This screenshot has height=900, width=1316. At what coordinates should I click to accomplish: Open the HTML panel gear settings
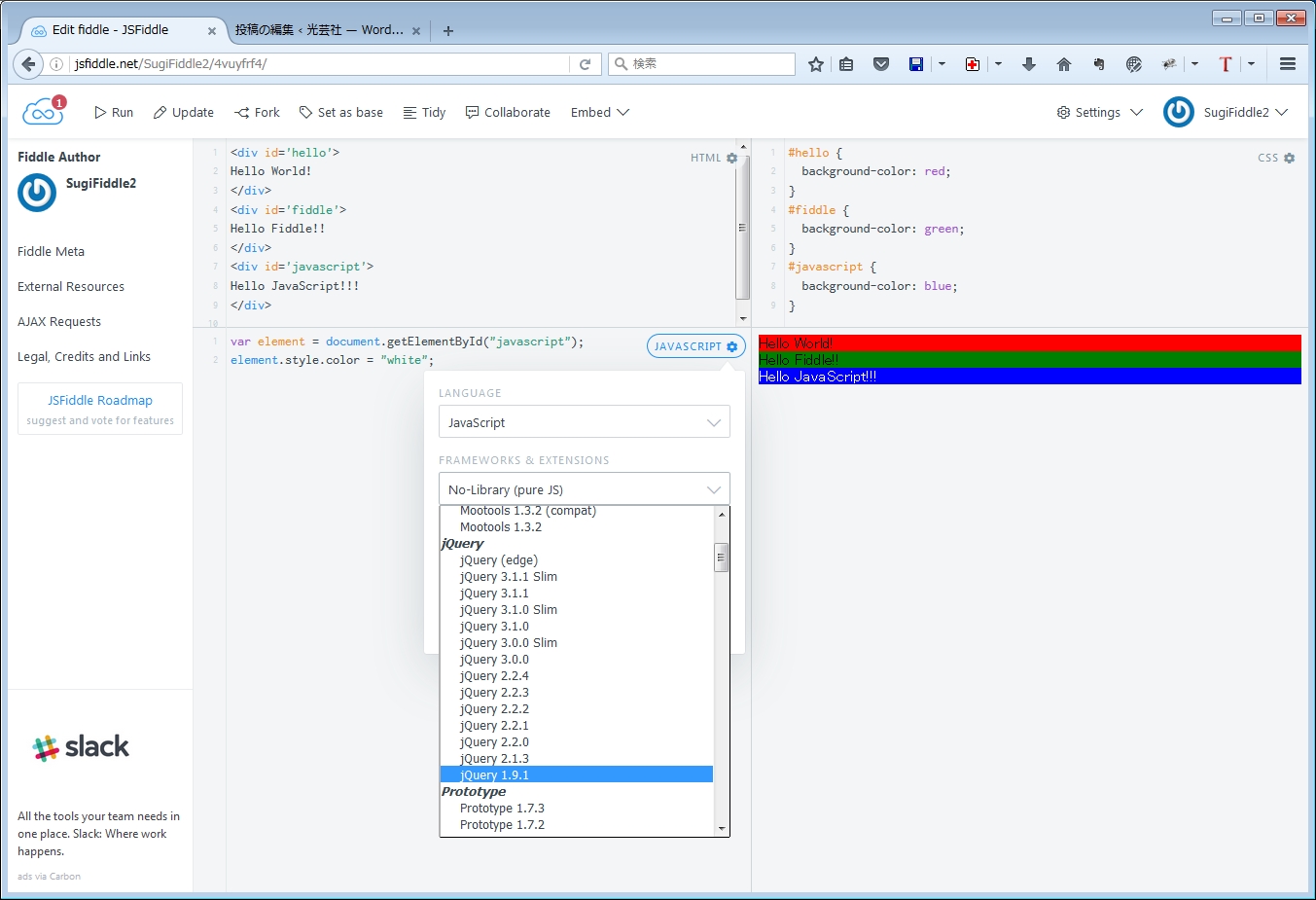pyautogui.click(x=731, y=158)
